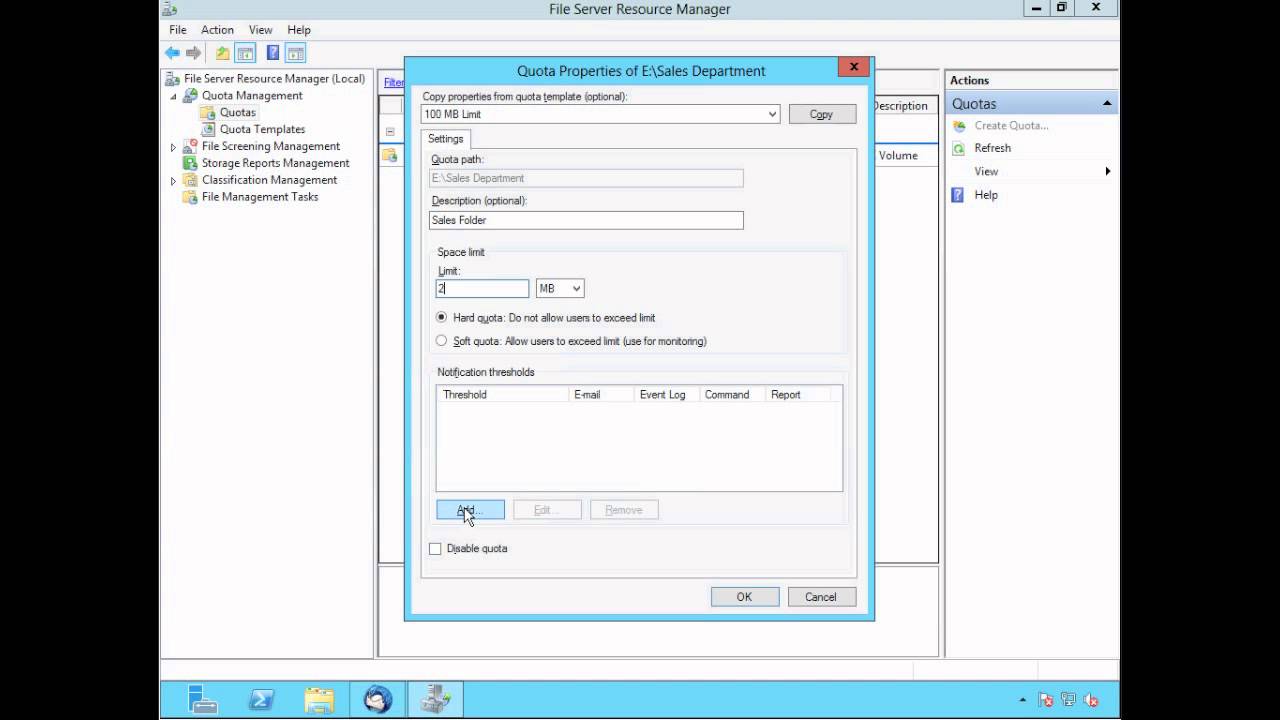Image resolution: width=1280 pixels, height=720 pixels.
Task: Toggle the Show/Hide Console Tree toolbar icon
Action: coord(244,53)
